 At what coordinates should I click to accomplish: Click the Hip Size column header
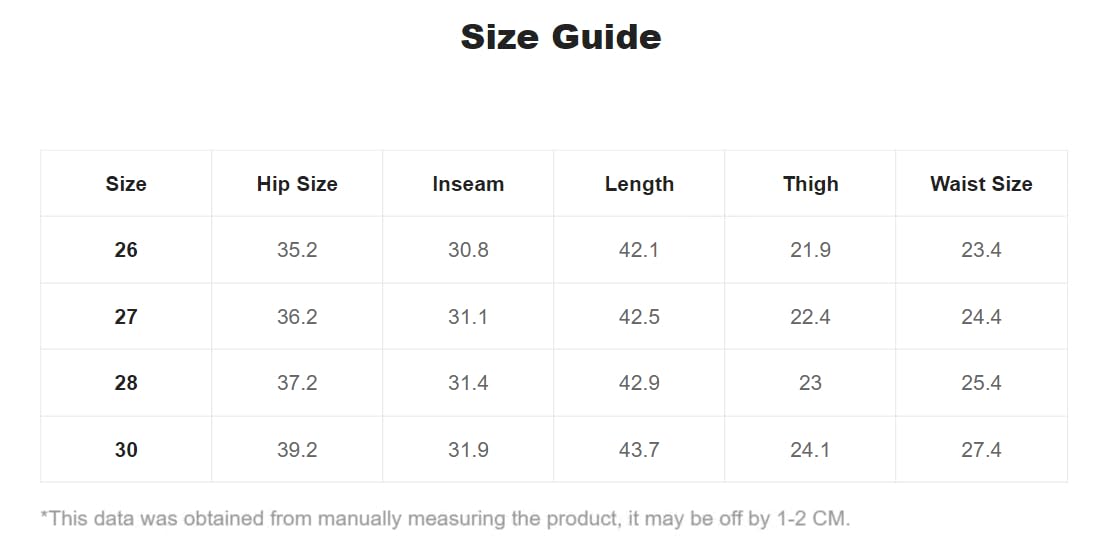point(297,184)
